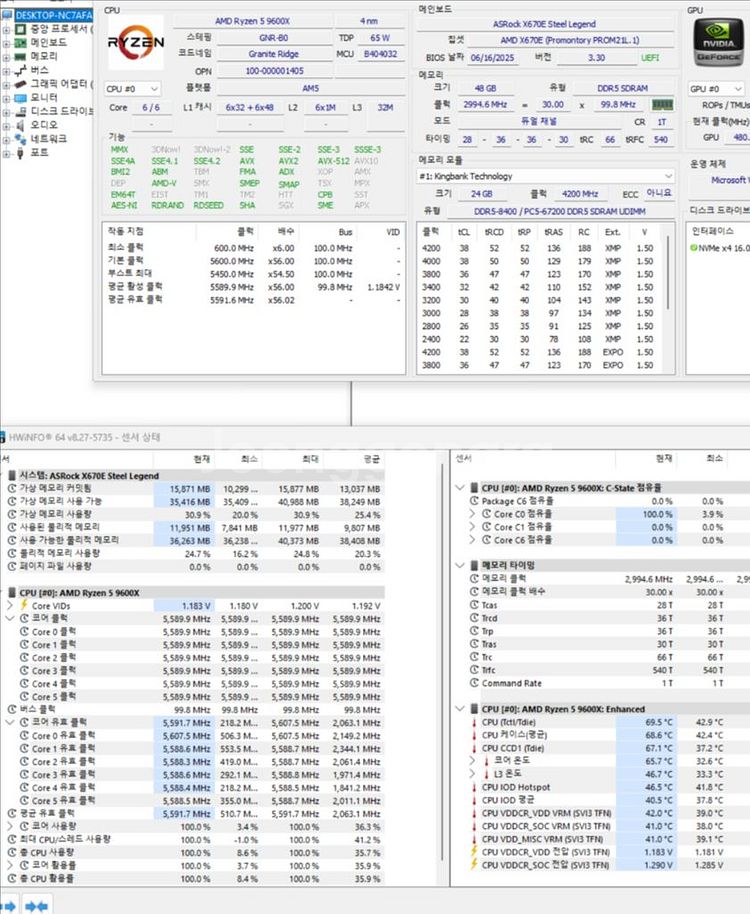
Task: Select the 디스크 드라이브 tree icon
Action: [21, 111]
